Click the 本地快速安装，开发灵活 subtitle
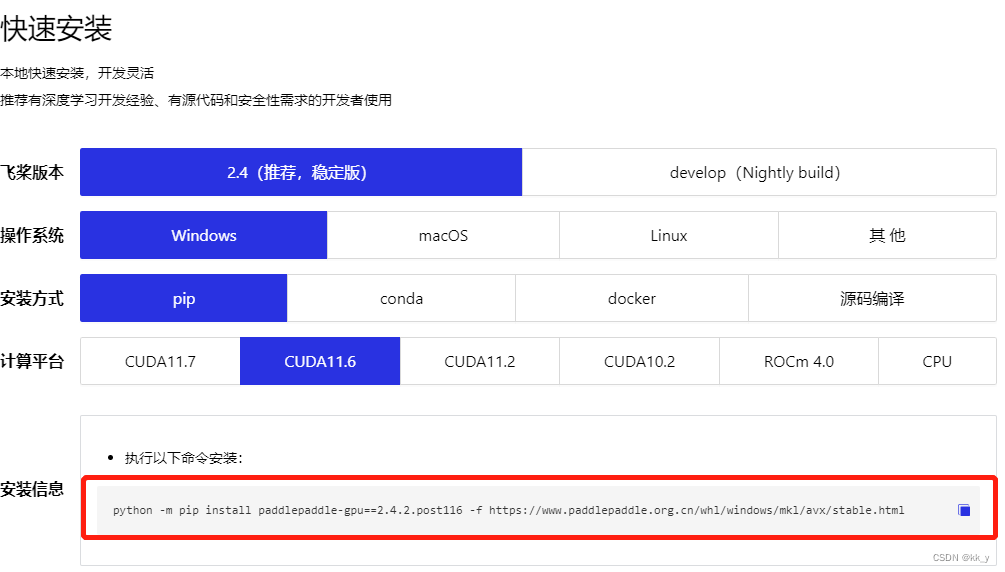Viewport: 1005px width, 572px height. [x=77, y=73]
